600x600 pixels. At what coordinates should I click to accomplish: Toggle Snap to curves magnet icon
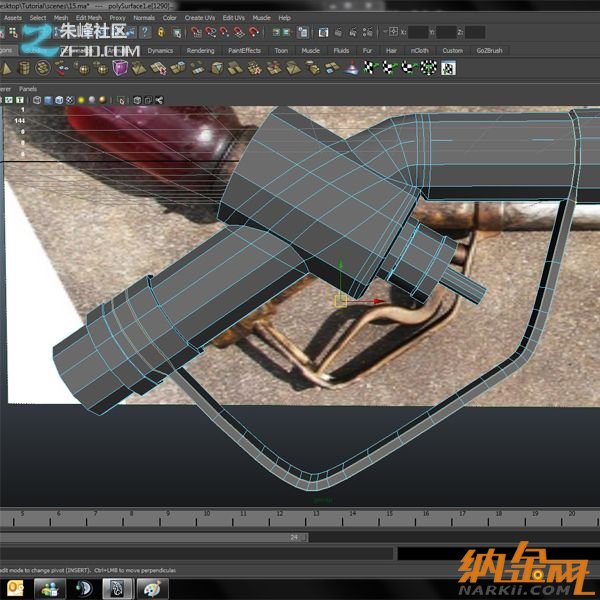point(210,33)
